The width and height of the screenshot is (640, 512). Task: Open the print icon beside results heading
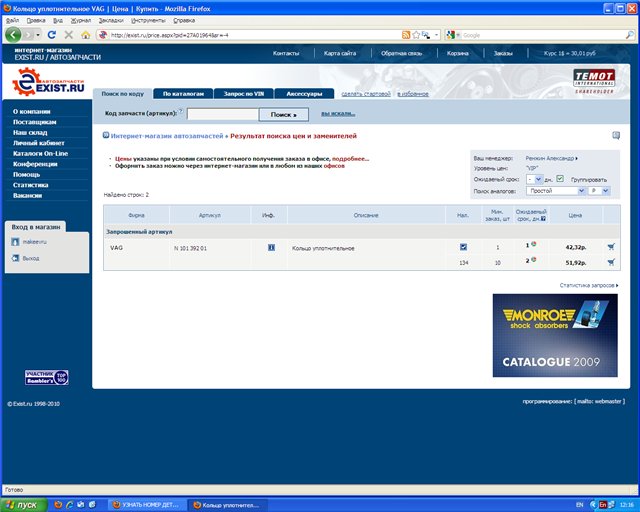coord(616,136)
